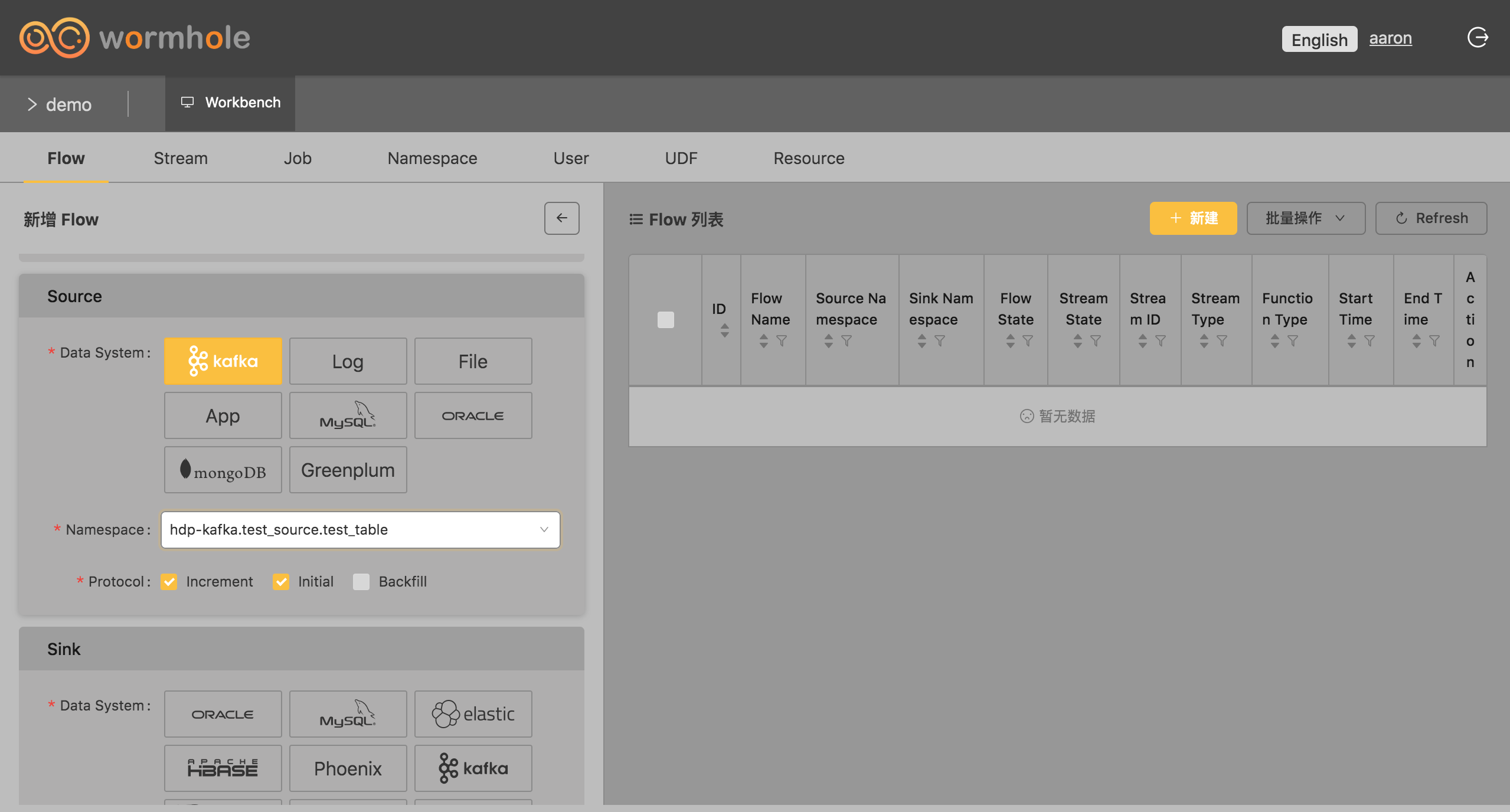Choose HBase as sink data system
This screenshot has width=1510, height=812.
[223, 768]
